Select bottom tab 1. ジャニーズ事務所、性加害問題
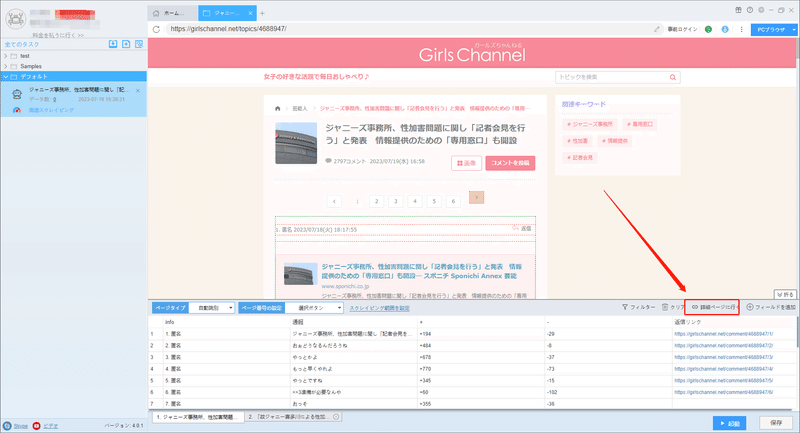Image resolution: width=800 pixels, height=433 pixels. pyautogui.click(x=198, y=417)
